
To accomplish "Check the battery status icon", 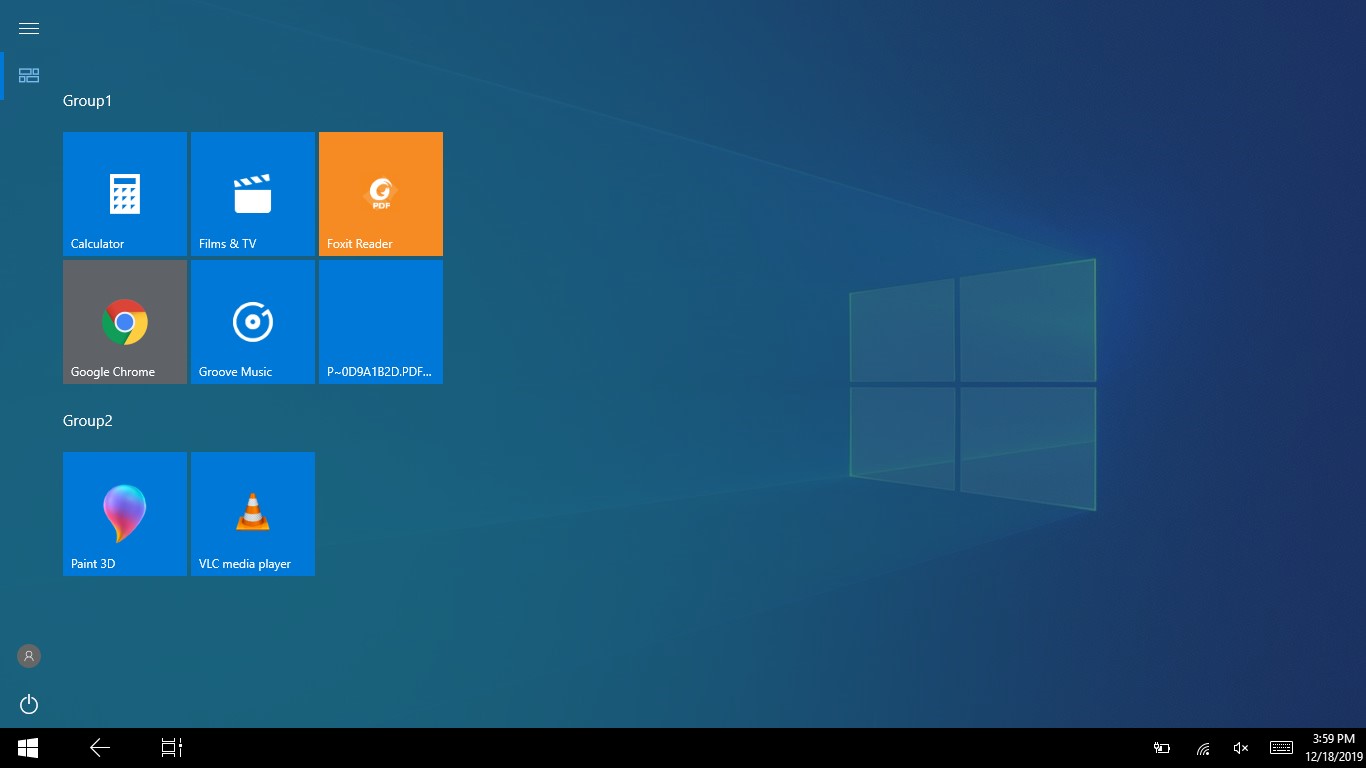I will (1162, 748).
